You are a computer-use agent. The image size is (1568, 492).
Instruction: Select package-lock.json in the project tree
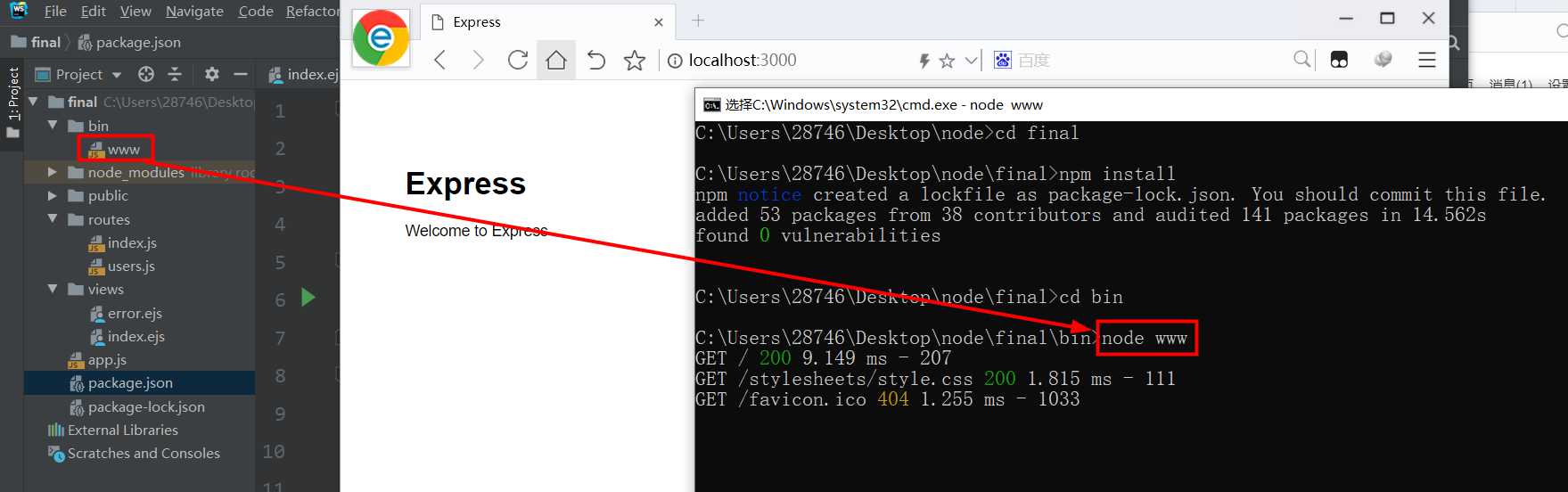pos(137,406)
